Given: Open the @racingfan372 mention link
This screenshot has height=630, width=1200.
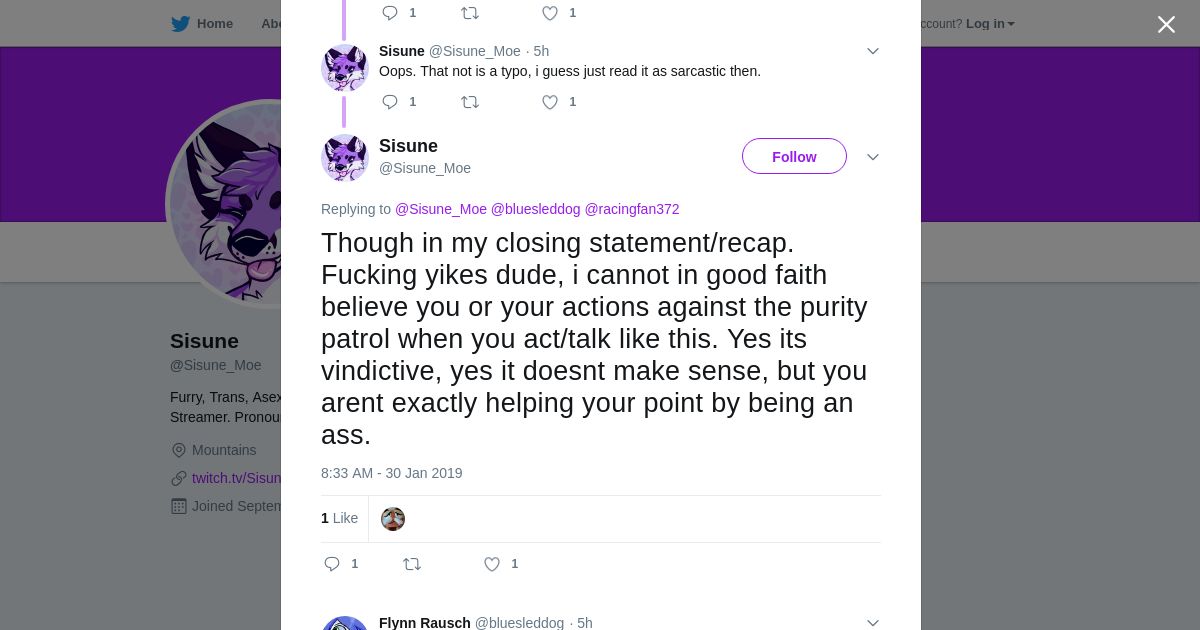Looking at the screenshot, I should pyautogui.click(x=632, y=209).
